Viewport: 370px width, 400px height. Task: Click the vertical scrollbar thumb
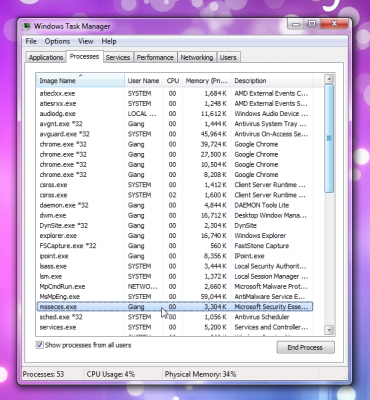[x=329, y=138]
